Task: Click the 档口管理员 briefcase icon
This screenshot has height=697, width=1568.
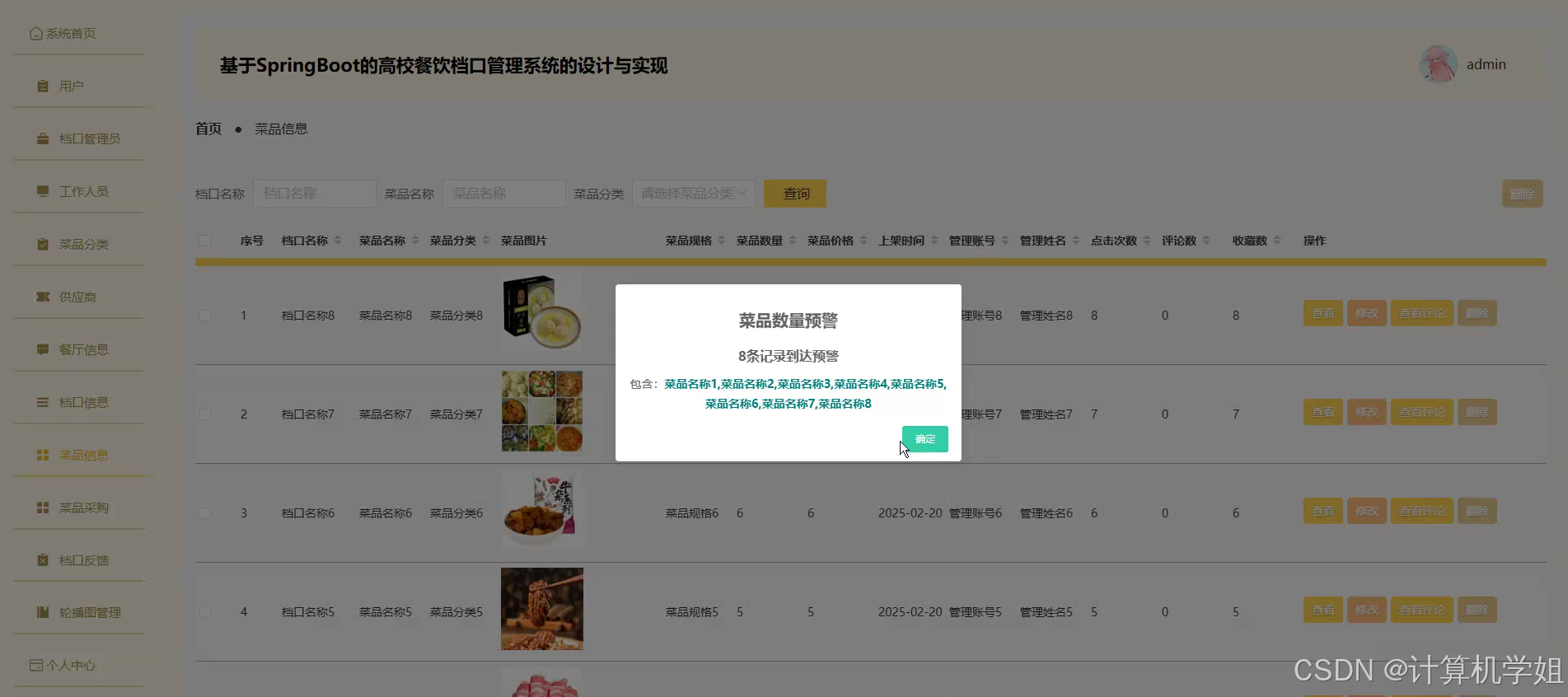Action: 43,138
